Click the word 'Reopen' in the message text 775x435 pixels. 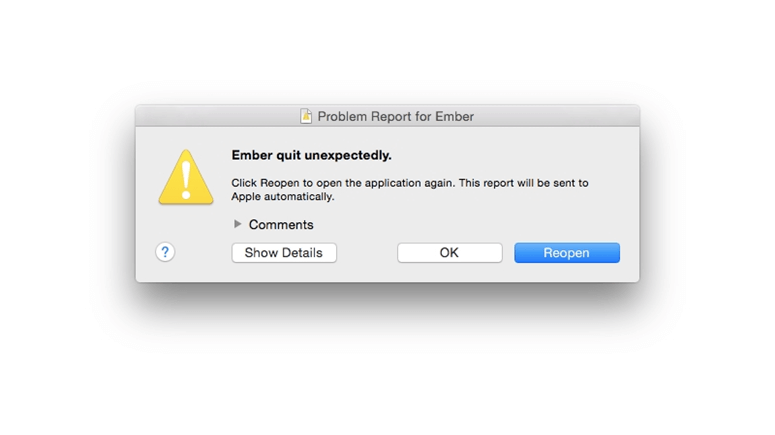tap(280, 183)
